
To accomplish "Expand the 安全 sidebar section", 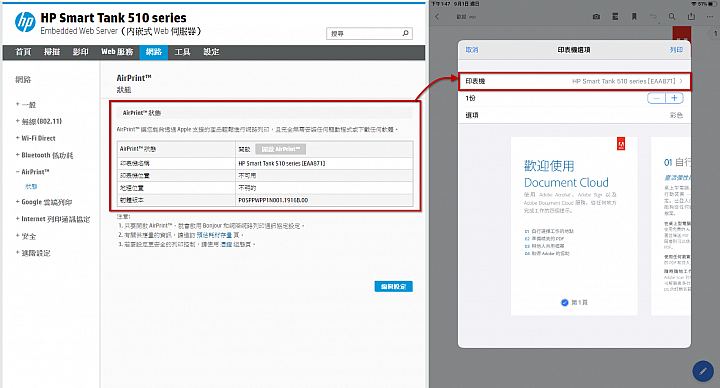I will [26, 236].
